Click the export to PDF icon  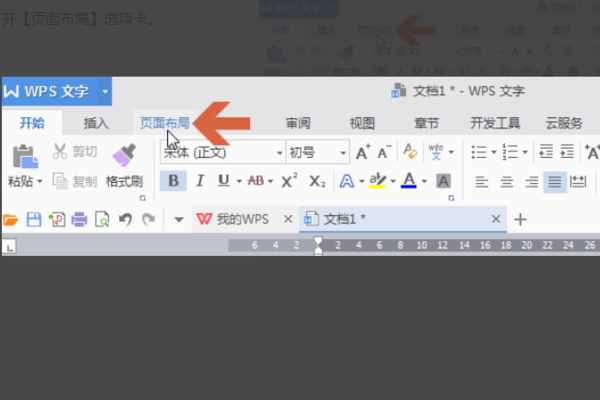[x=57, y=220]
